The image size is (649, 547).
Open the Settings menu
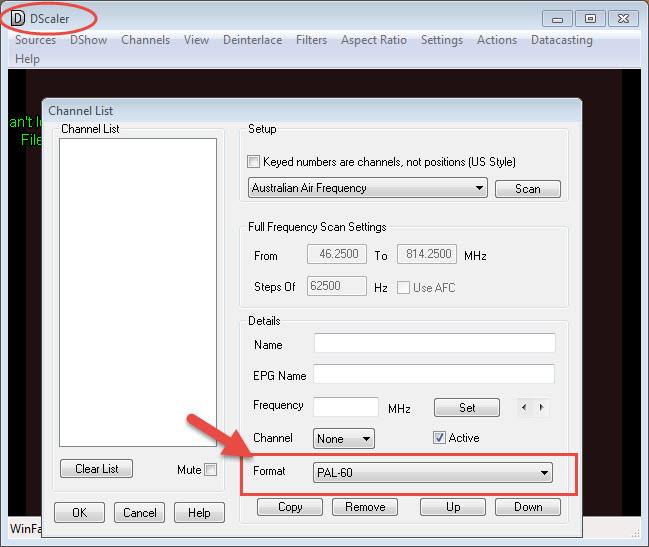pyautogui.click(x=442, y=40)
